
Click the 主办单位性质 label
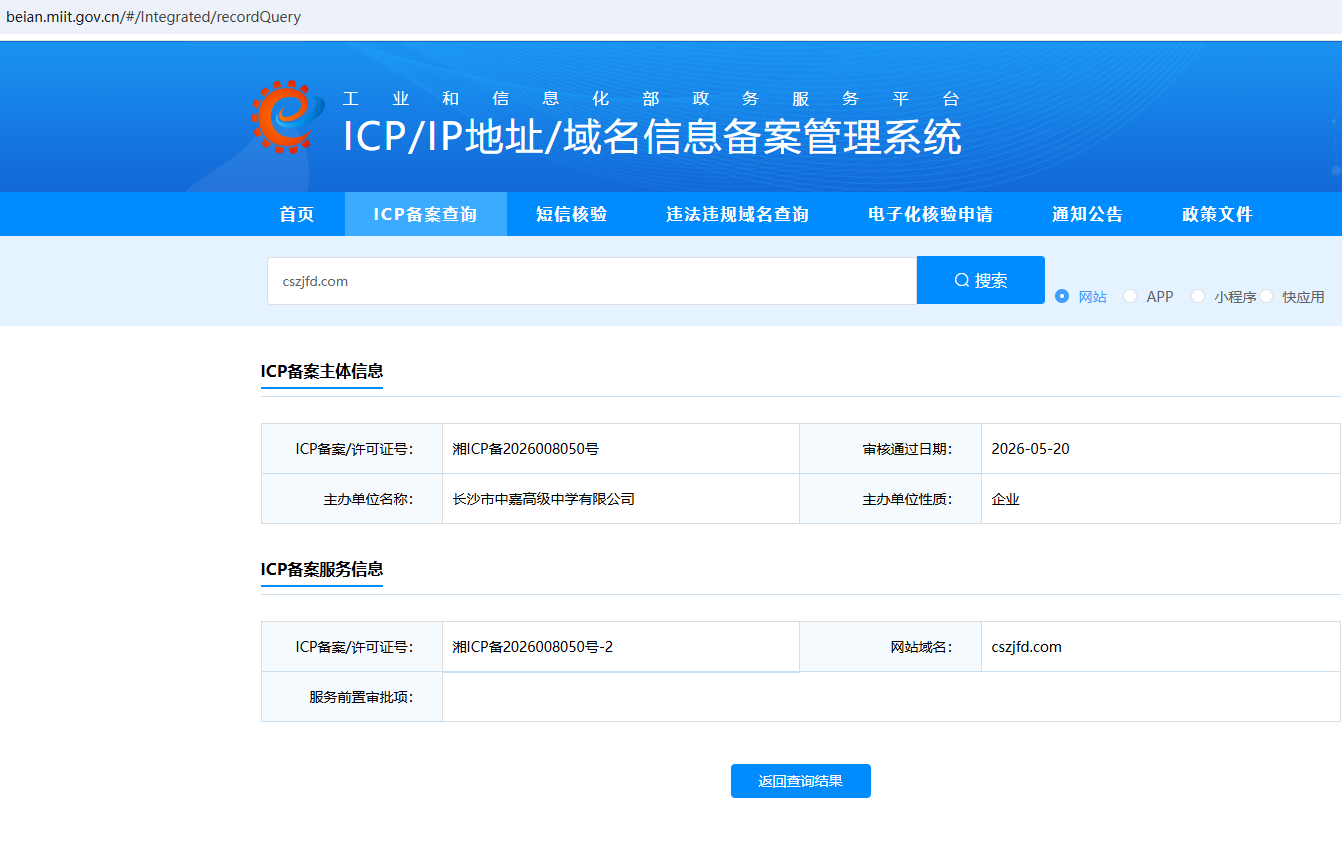point(908,499)
